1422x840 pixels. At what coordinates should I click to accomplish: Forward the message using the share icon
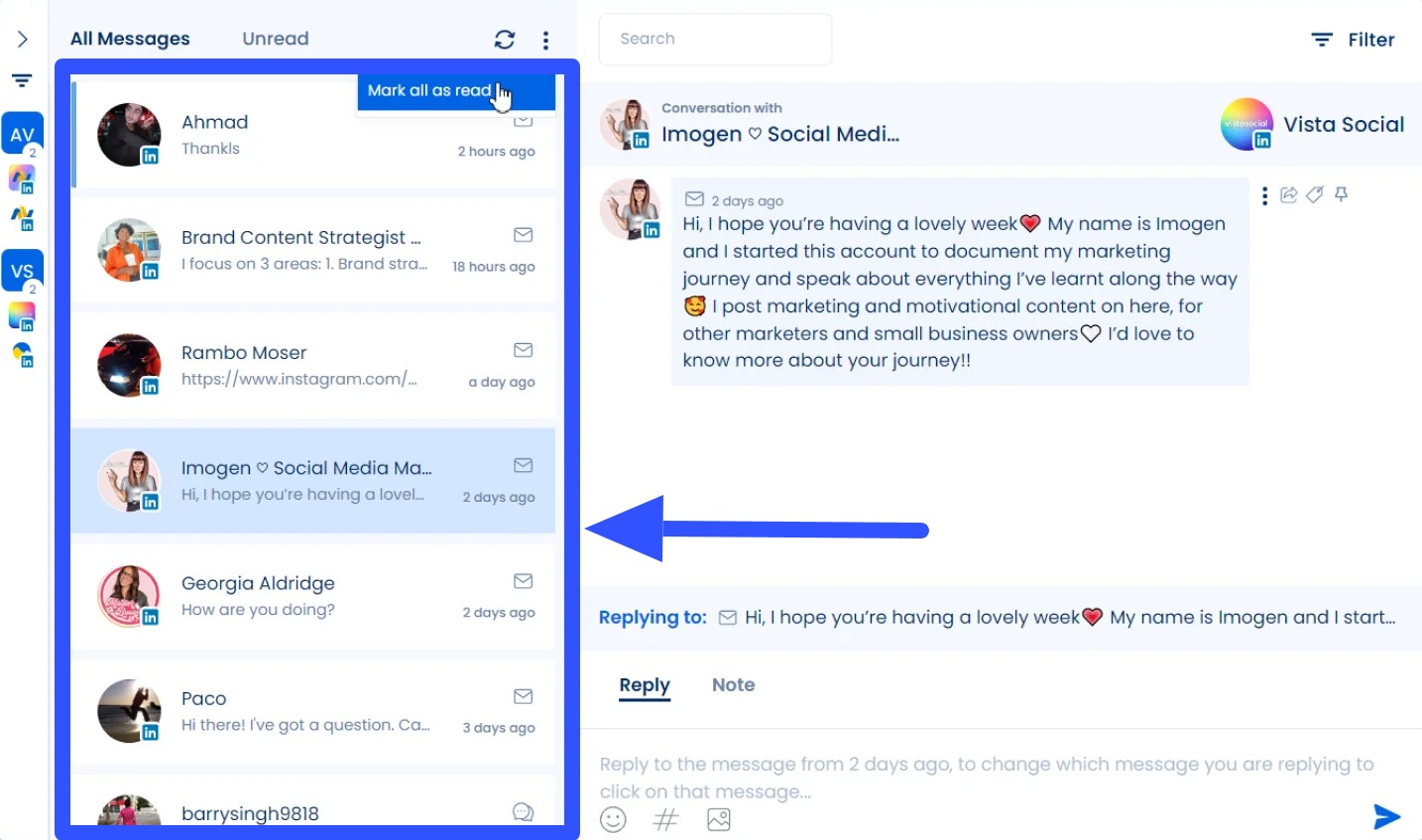tap(1288, 194)
